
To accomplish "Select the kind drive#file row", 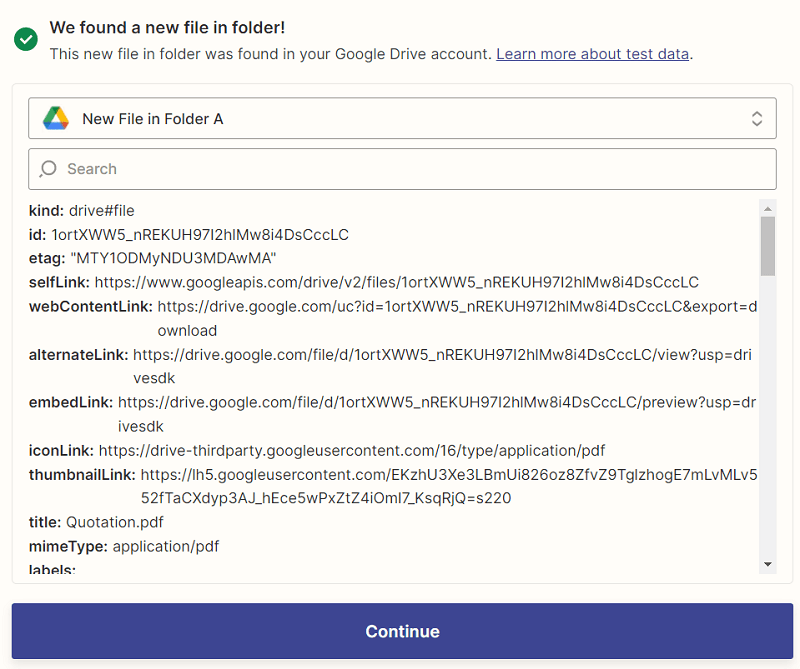I will 82,210.
